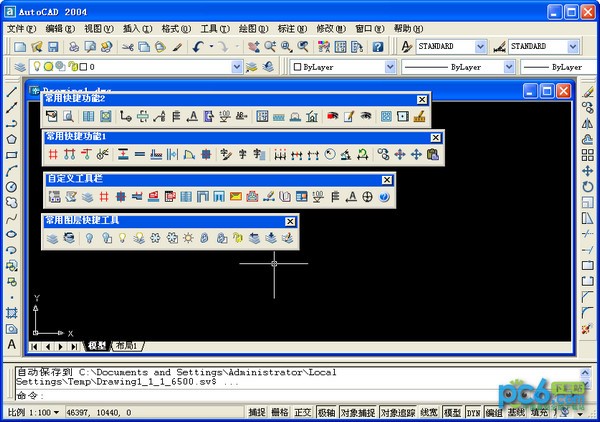Click the Save icon in standard toolbar
600x422 pixels.
[53, 47]
